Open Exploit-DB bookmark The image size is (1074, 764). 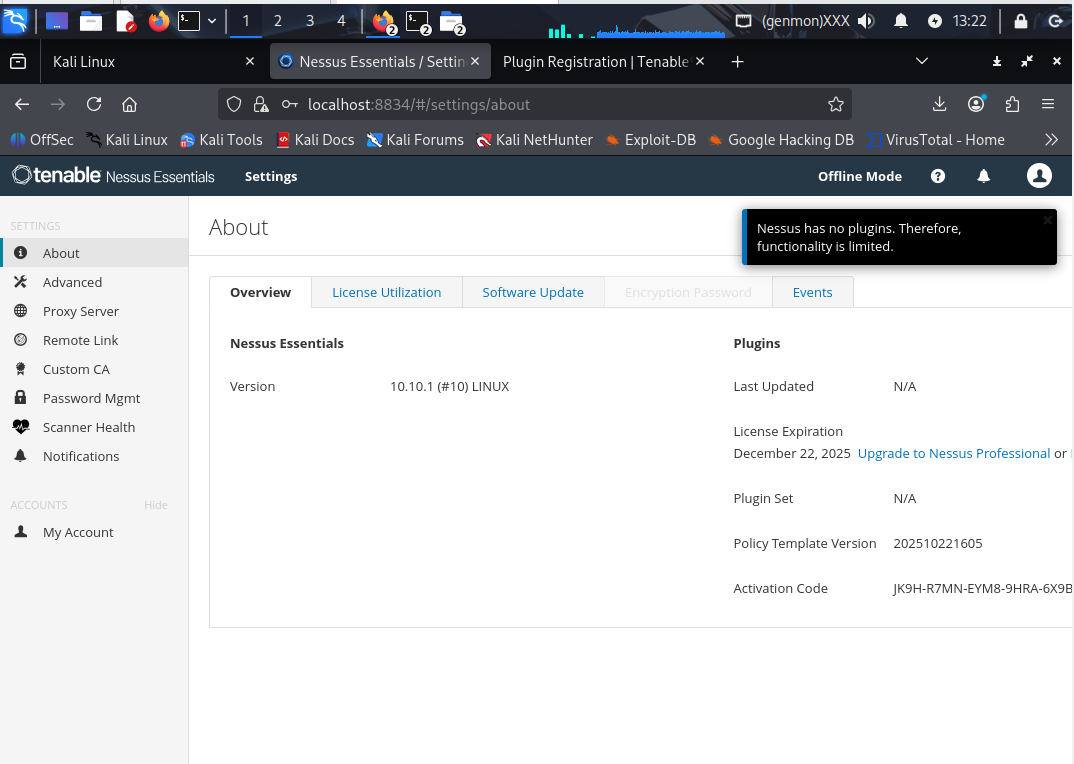[651, 140]
